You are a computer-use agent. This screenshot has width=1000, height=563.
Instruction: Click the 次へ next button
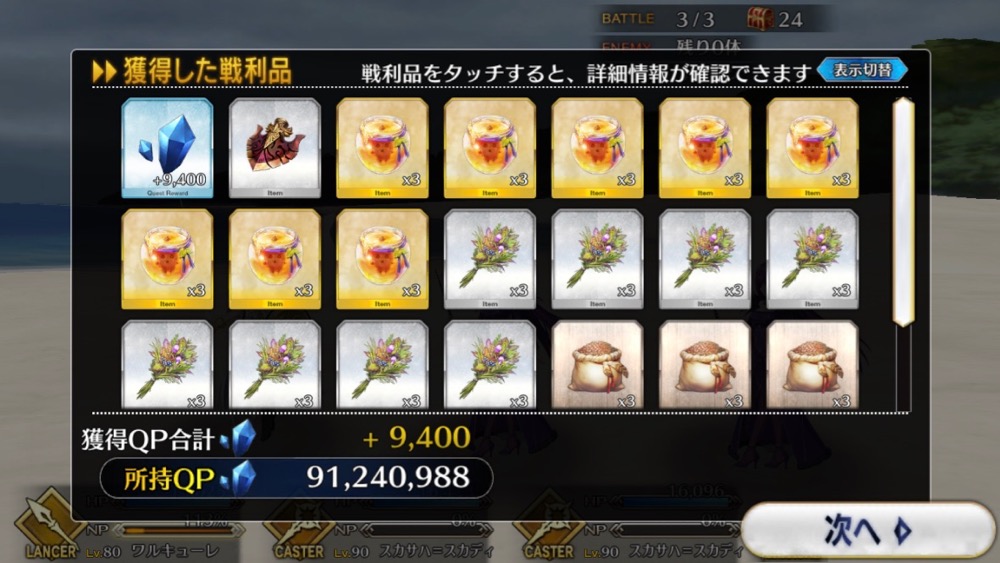[x=867, y=529]
